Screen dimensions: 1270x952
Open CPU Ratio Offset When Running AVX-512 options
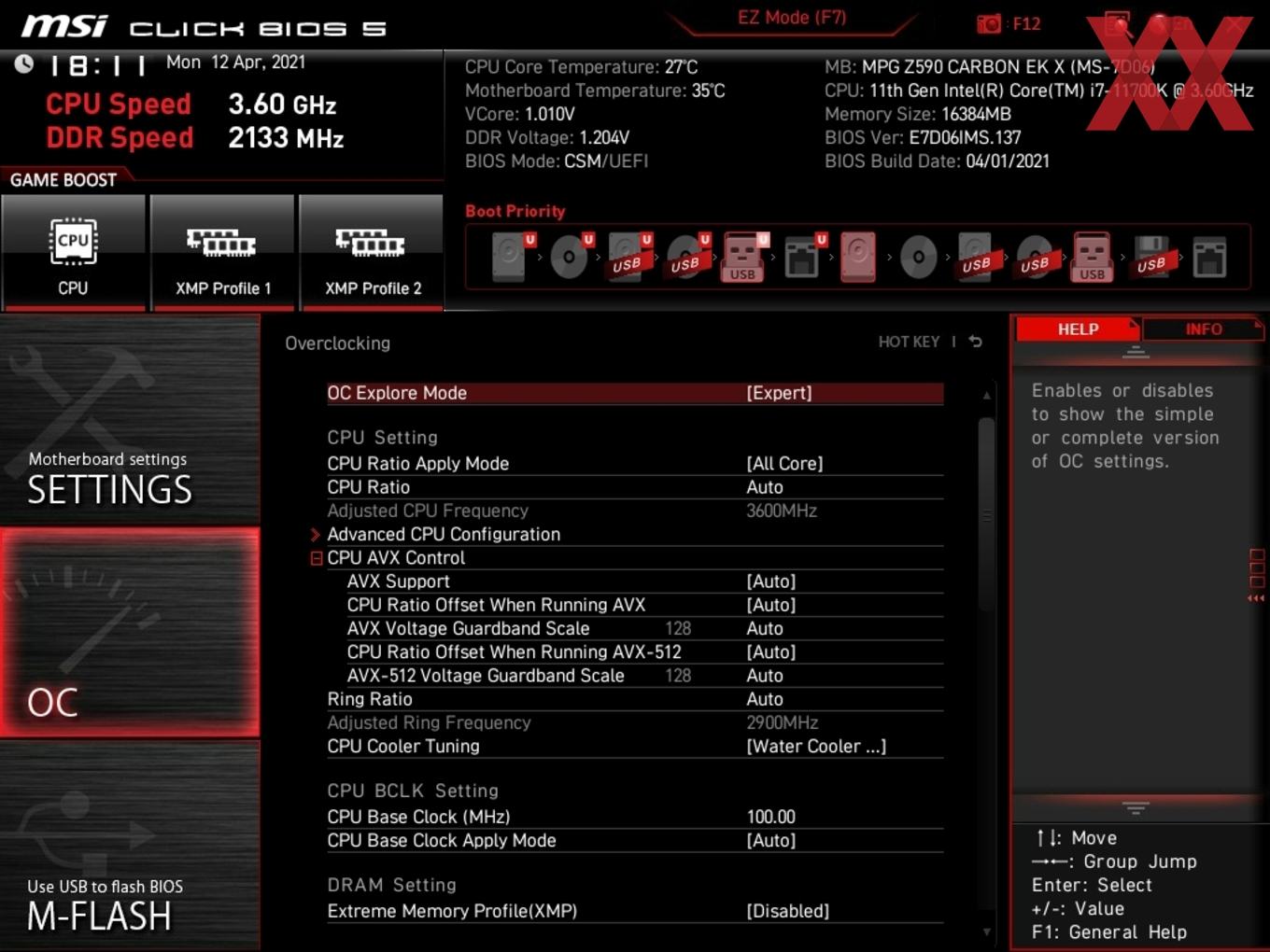[771, 651]
